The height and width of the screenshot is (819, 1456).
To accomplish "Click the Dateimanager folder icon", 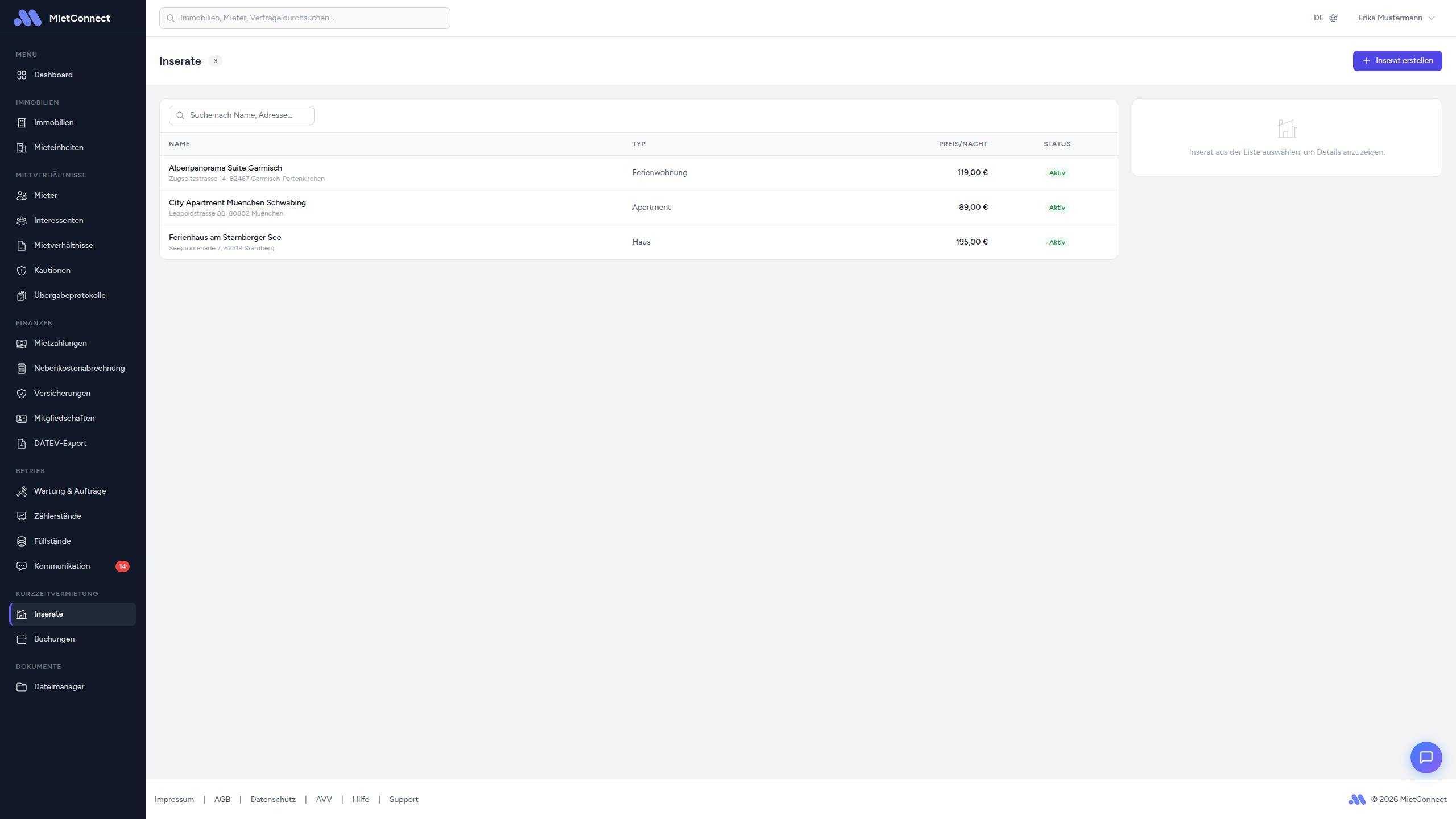I will 22,687.
